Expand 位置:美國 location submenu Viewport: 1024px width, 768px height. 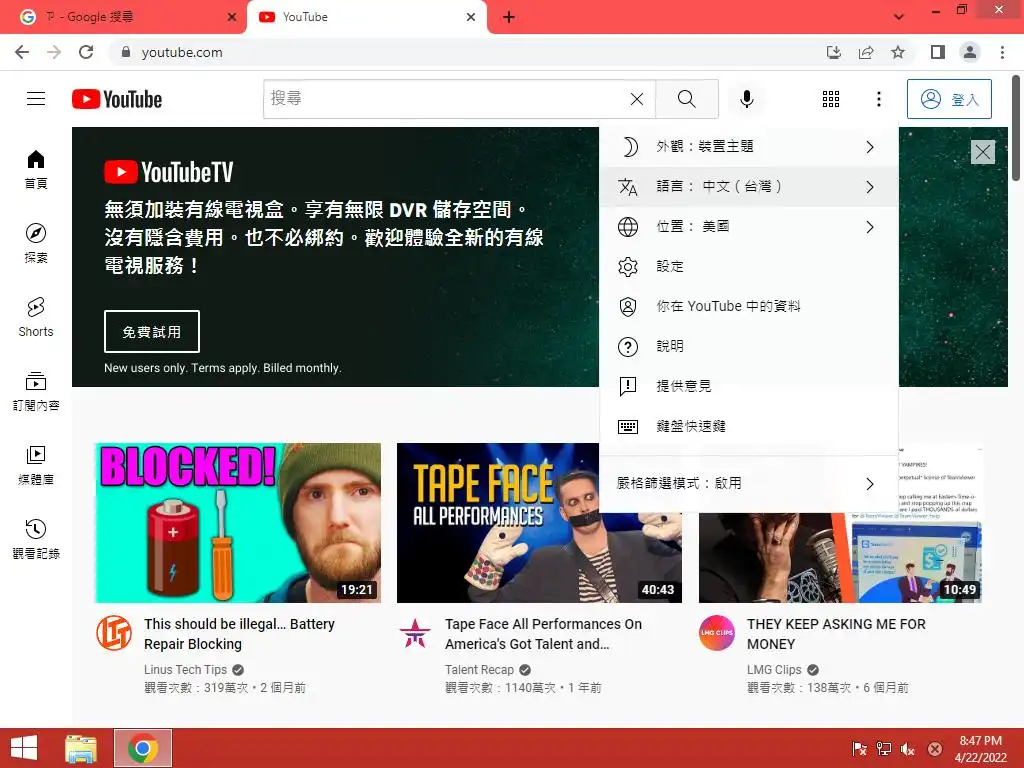[x=748, y=227]
